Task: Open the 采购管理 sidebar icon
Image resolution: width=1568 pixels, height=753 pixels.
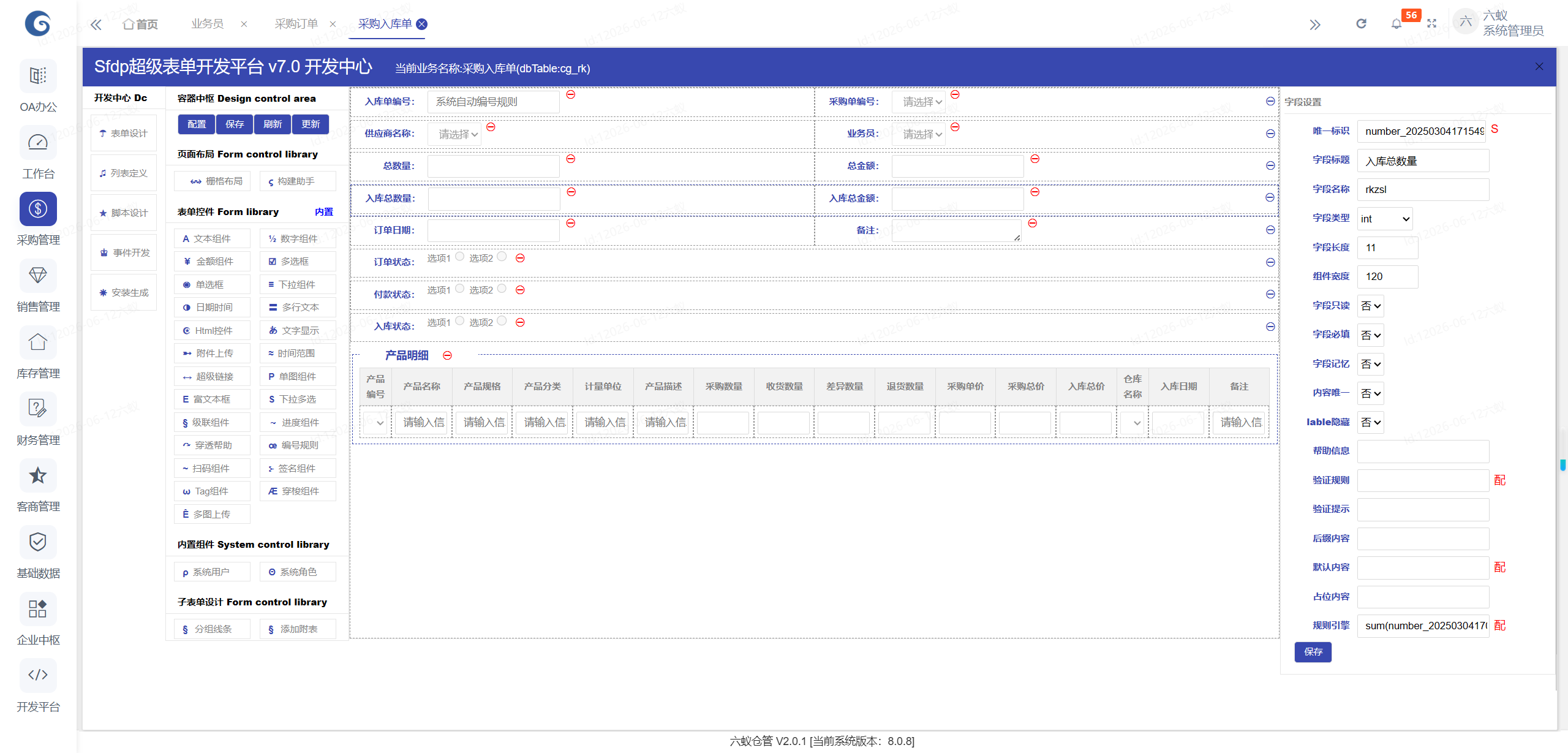Action: click(x=38, y=209)
